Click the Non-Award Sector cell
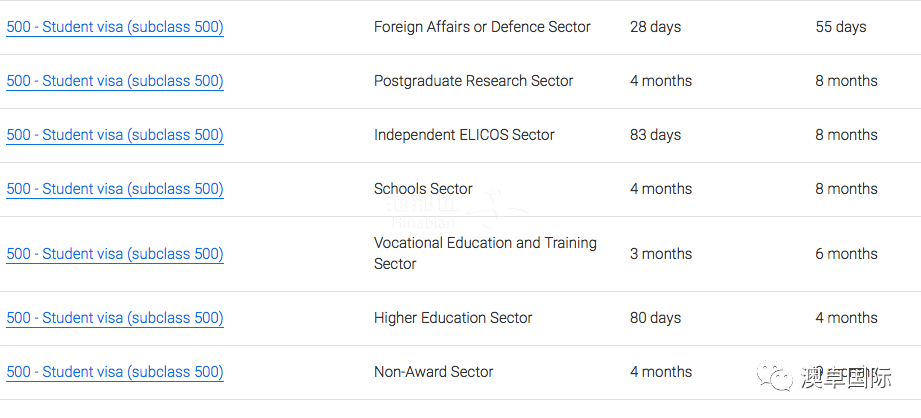 [x=433, y=372]
